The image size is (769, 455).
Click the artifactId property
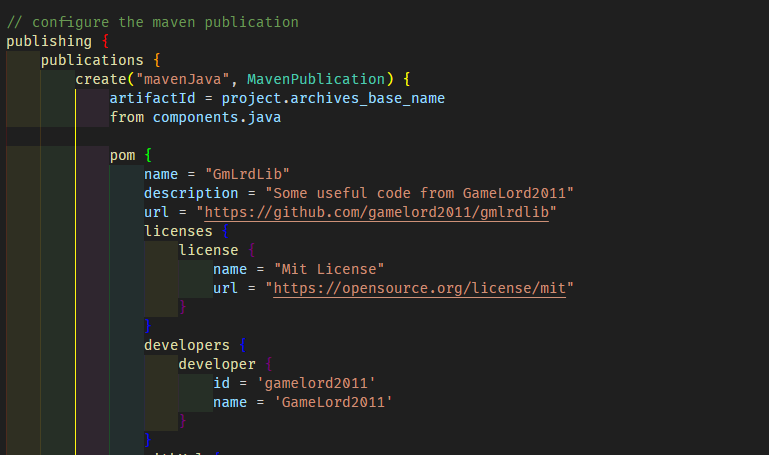pos(152,98)
